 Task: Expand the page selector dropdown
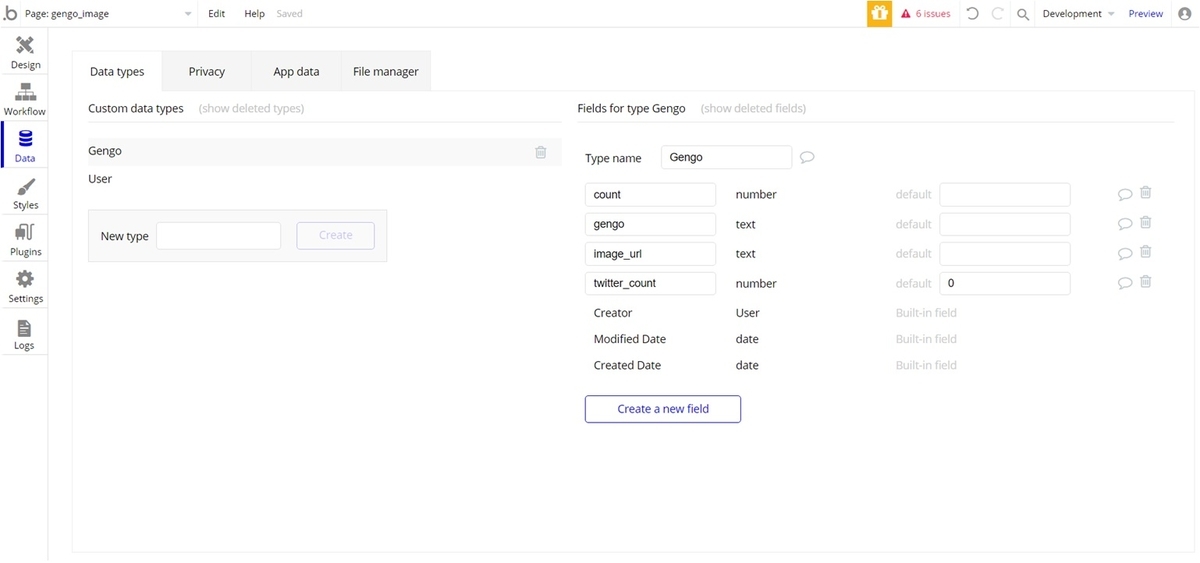click(188, 14)
